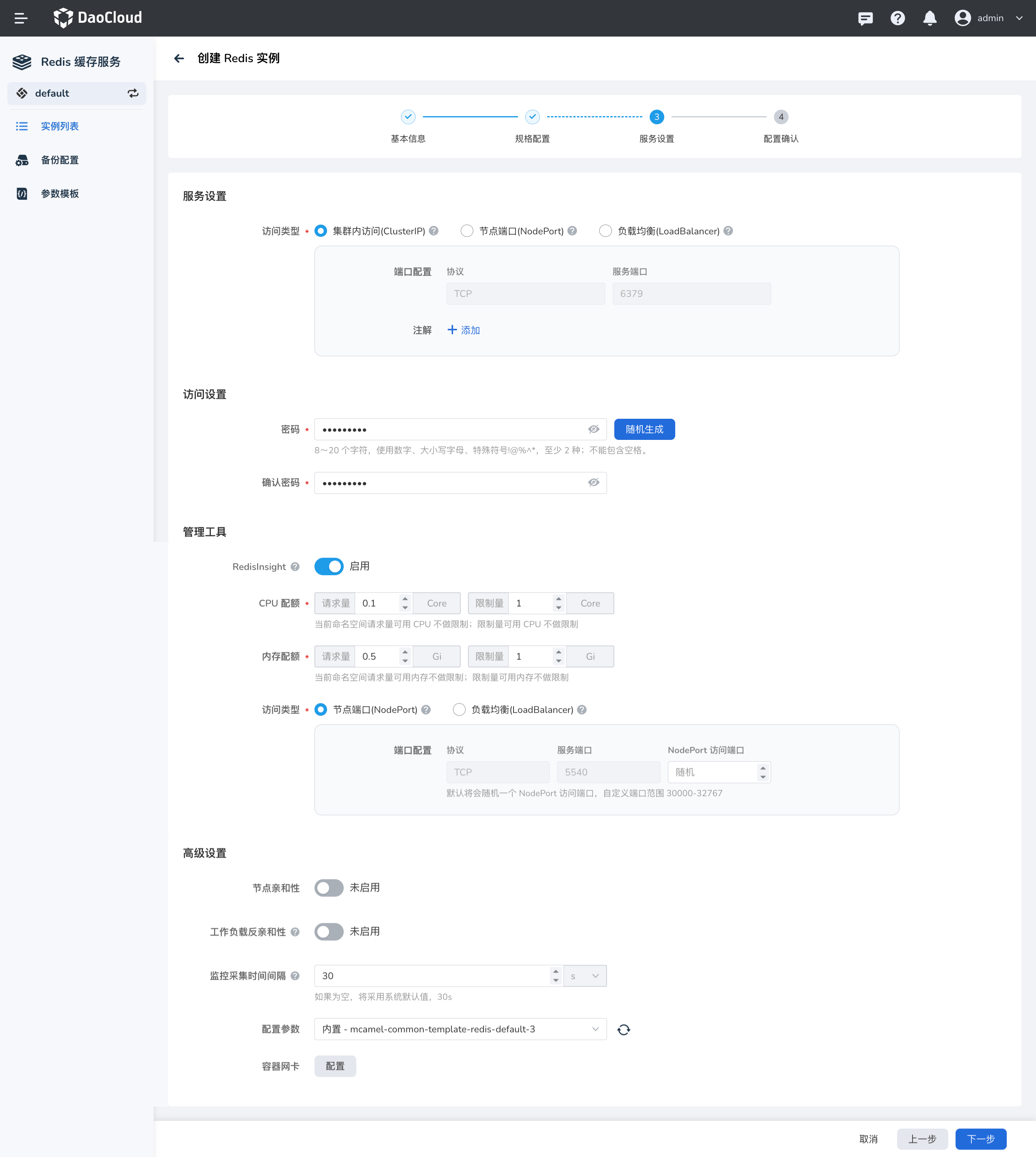Enable the 节点亲和性 toggle
The width and height of the screenshot is (1036, 1158).
(329, 888)
